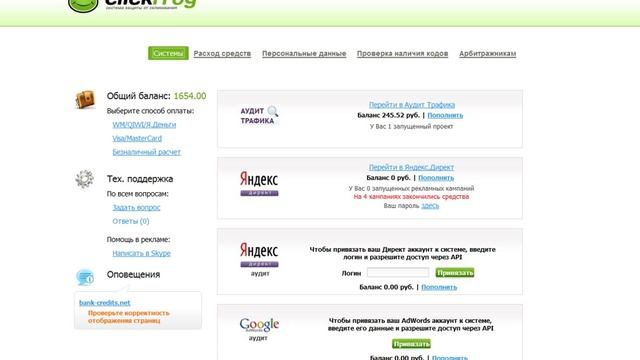The image size is (640, 360).
Task: Open the Расход средств tab
Action: click(x=222, y=53)
